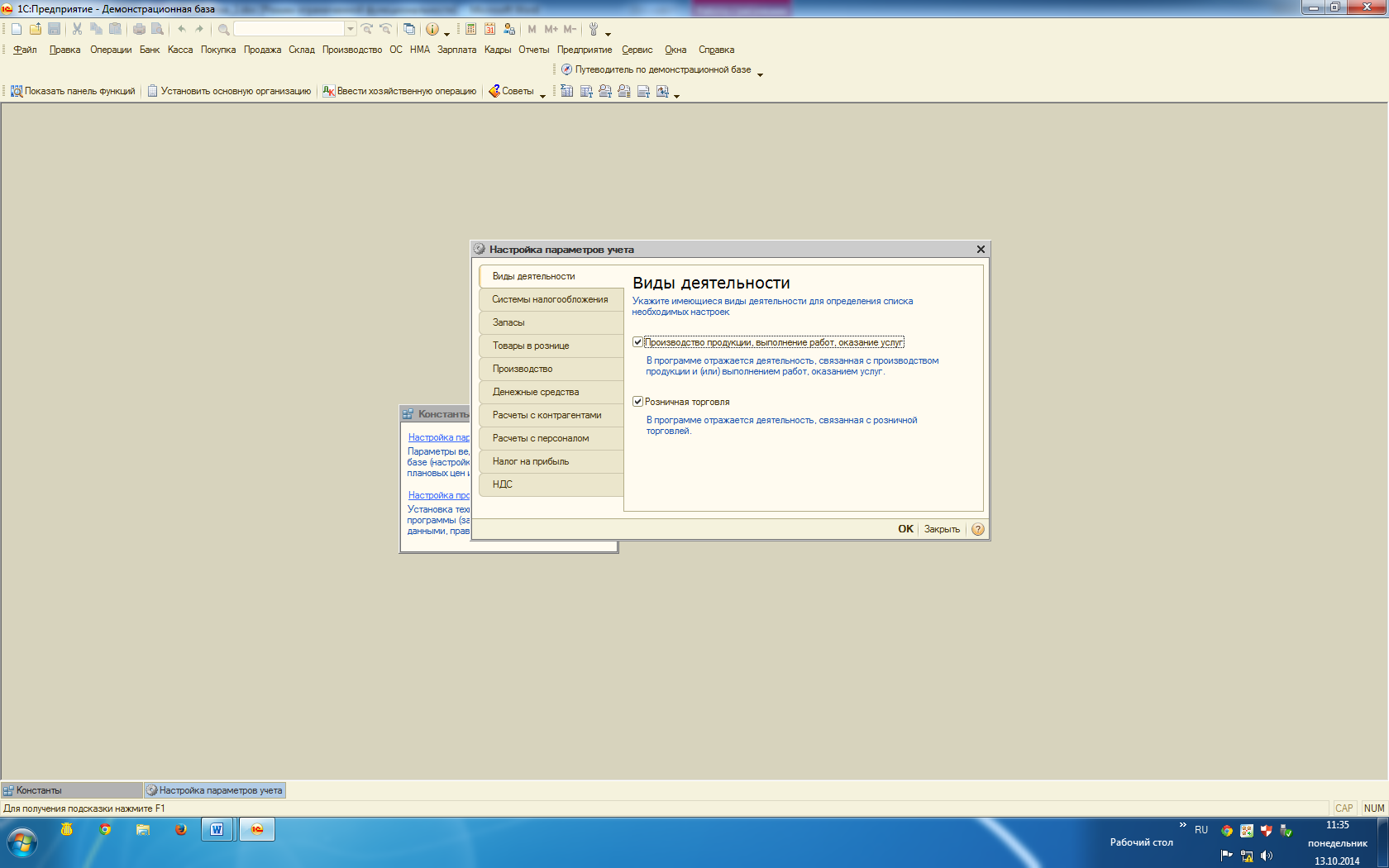Expand the Путеводитель toolbar options arrow

760,74
